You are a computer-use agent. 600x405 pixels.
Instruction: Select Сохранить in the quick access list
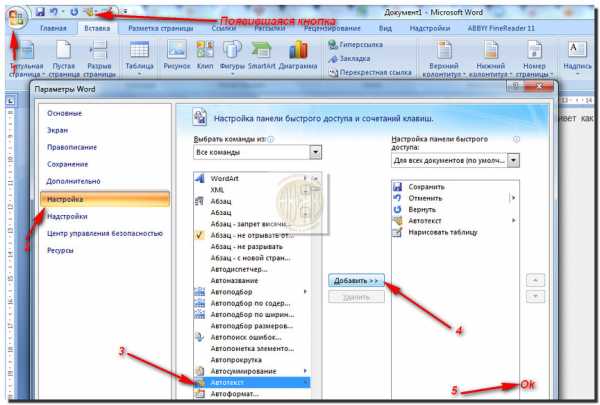coord(455,187)
